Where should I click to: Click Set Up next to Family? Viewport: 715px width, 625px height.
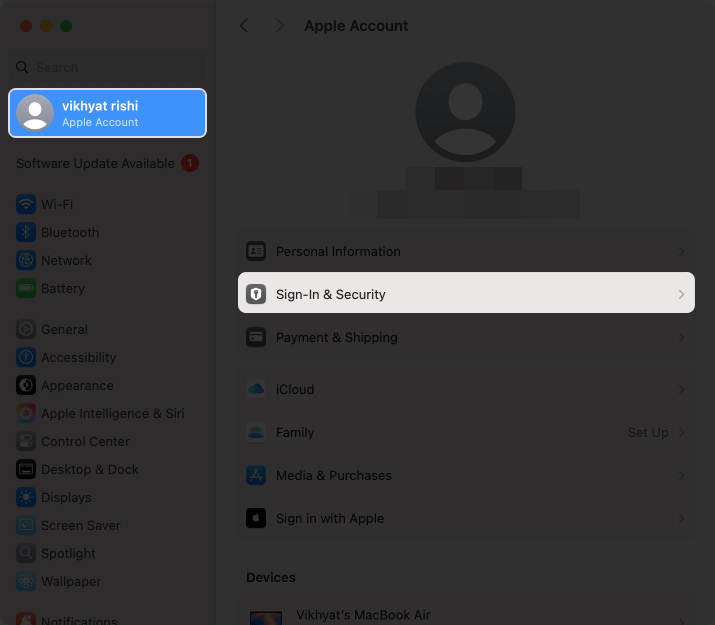648,432
